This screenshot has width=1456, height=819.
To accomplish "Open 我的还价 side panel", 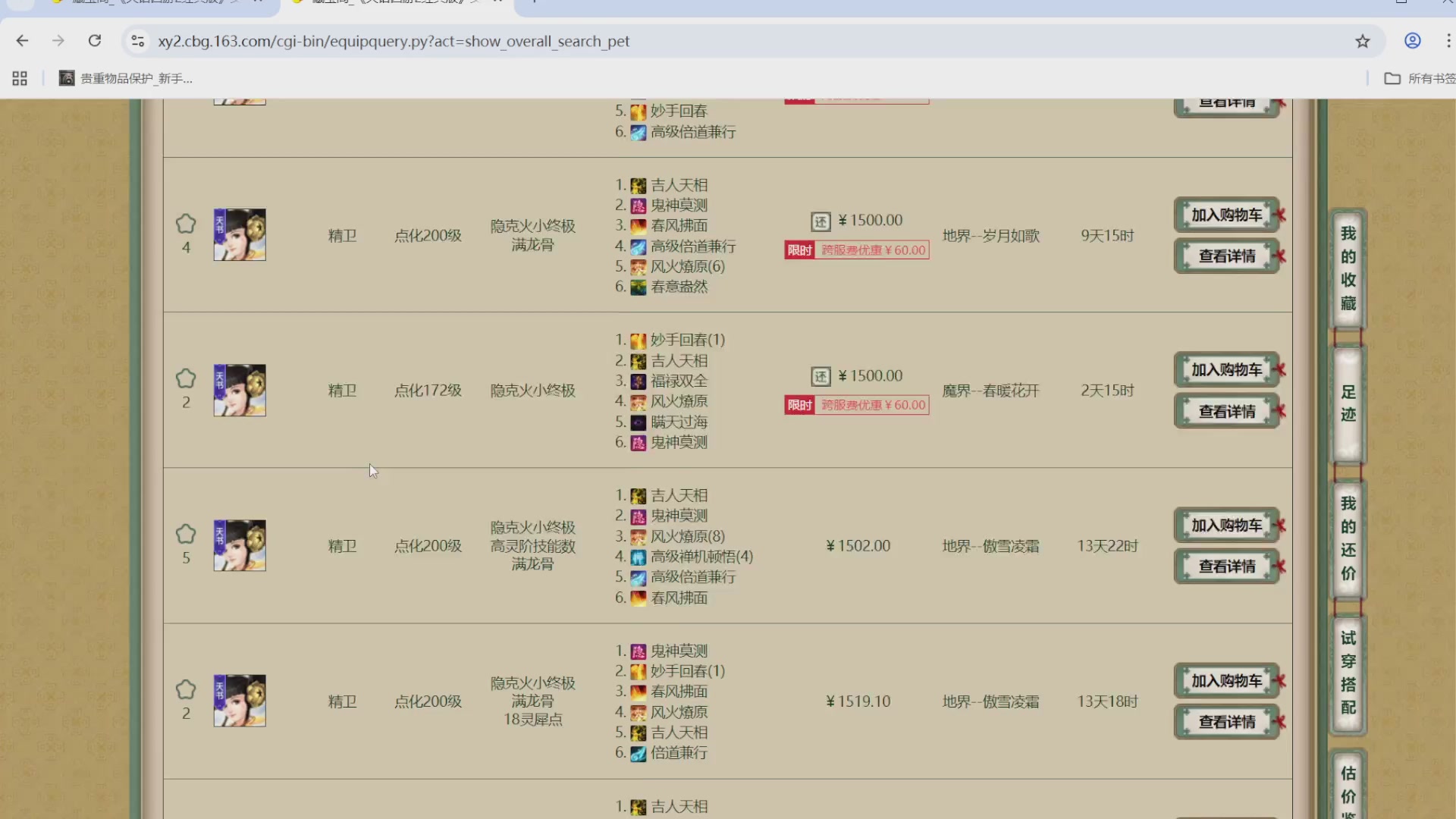I will [x=1348, y=538].
